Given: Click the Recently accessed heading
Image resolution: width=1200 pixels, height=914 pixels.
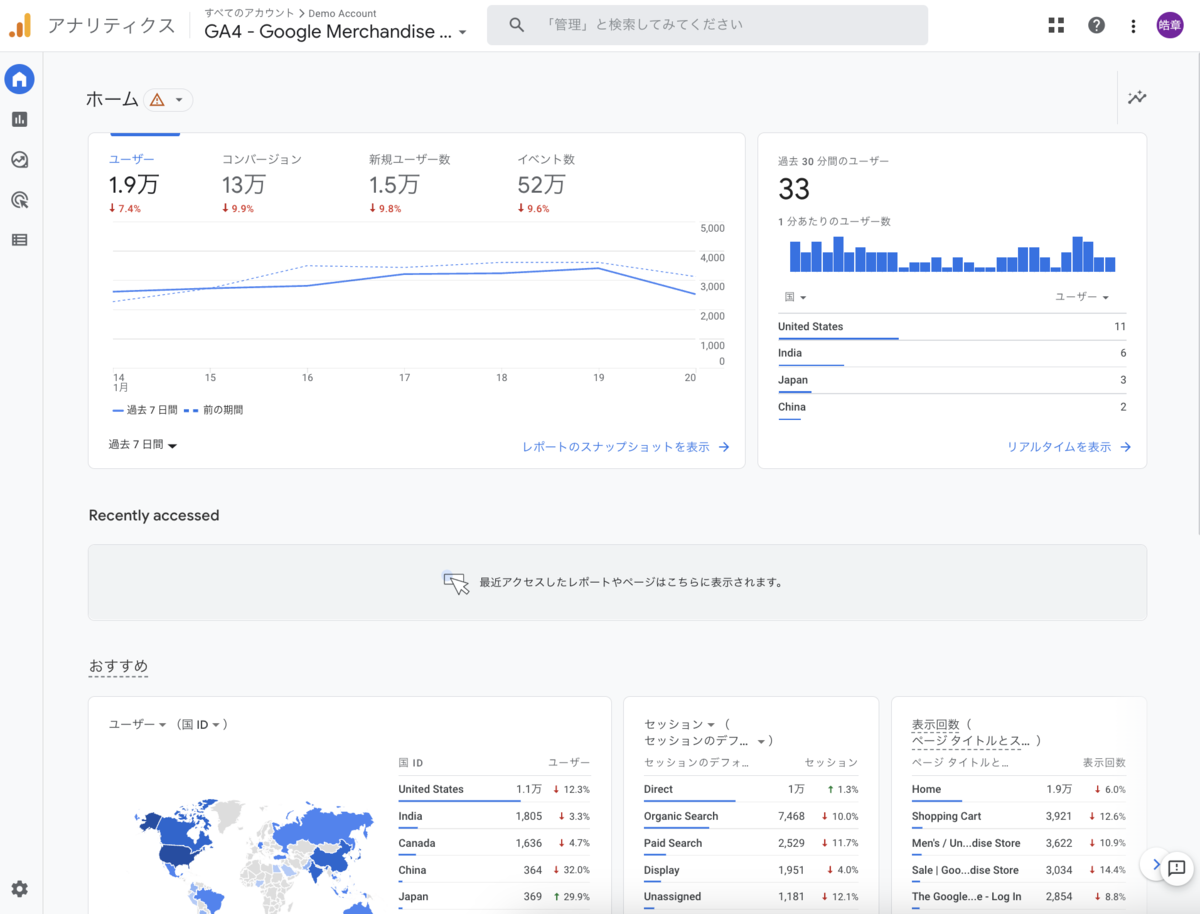Looking at the screenshot, I should [154, 516].
